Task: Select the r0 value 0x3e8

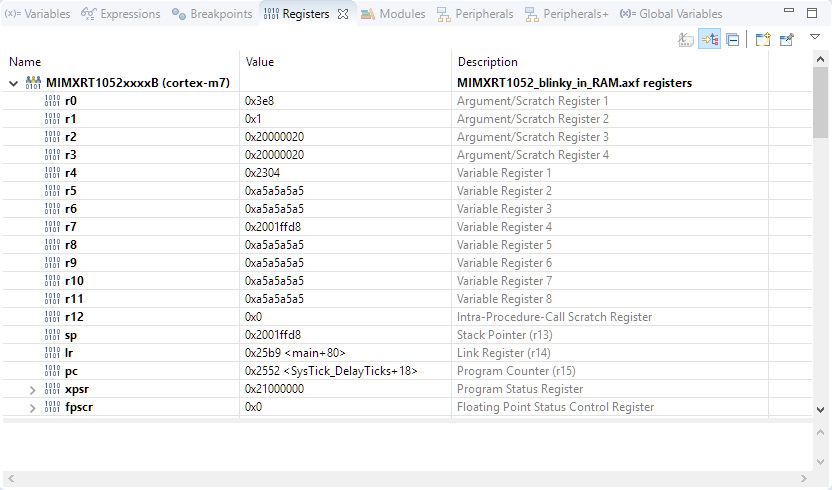Action: (x=259, y=101)
